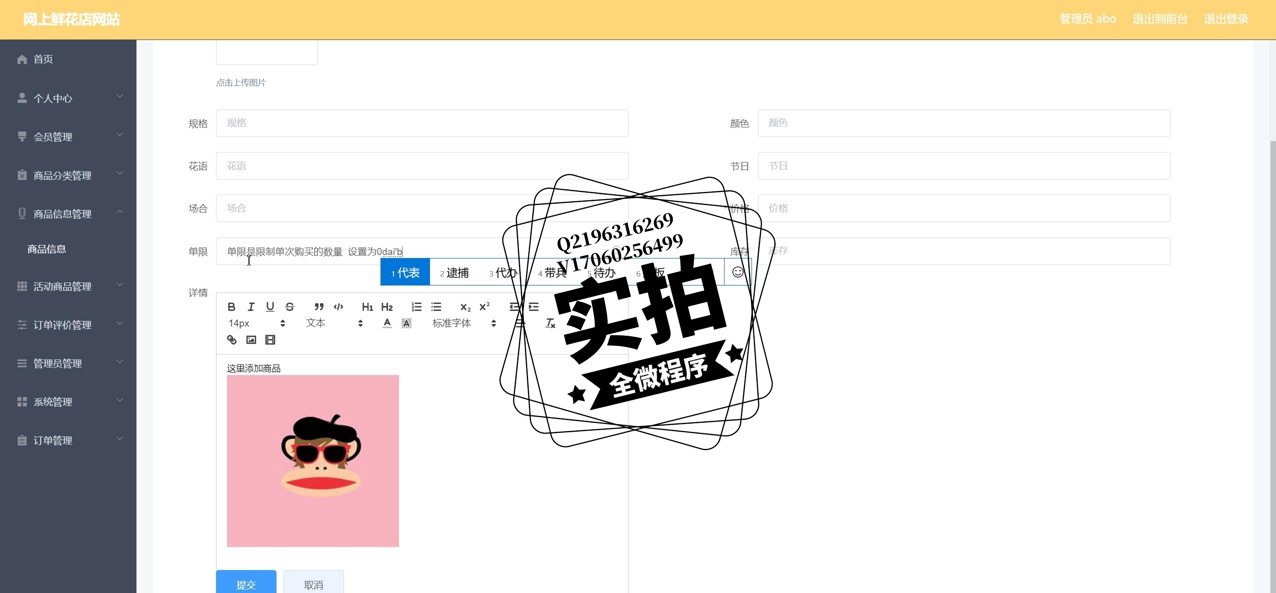Open the 标准字体 font family dropdown
1276x593 pixels.
click(464, 324)
